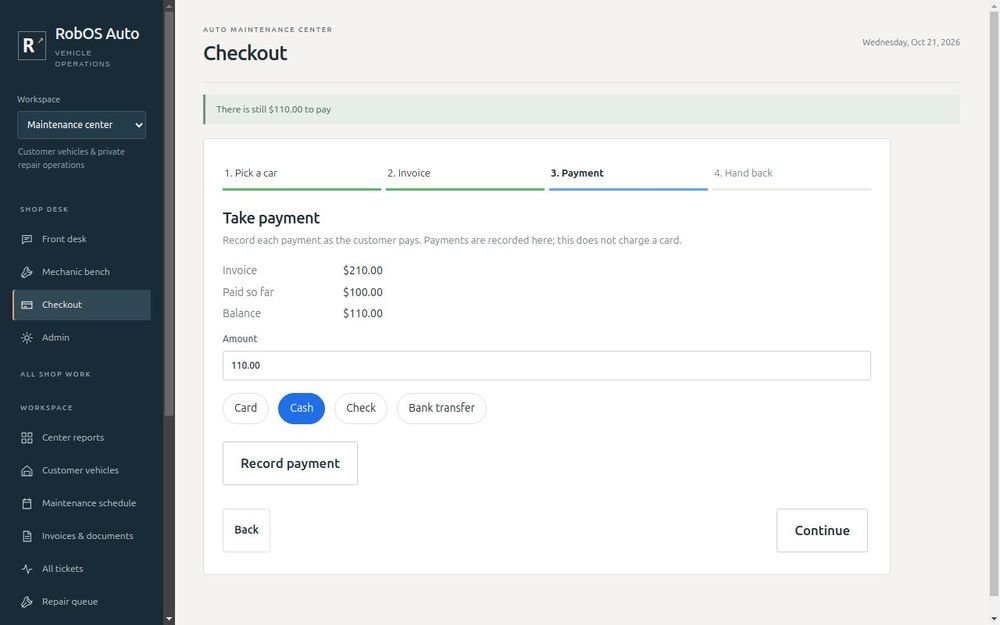Viewport: 1000px width, 625px height.
Task: Navigate to Customer vehicles
Action: pyautogui.click(x=82, y=471)
